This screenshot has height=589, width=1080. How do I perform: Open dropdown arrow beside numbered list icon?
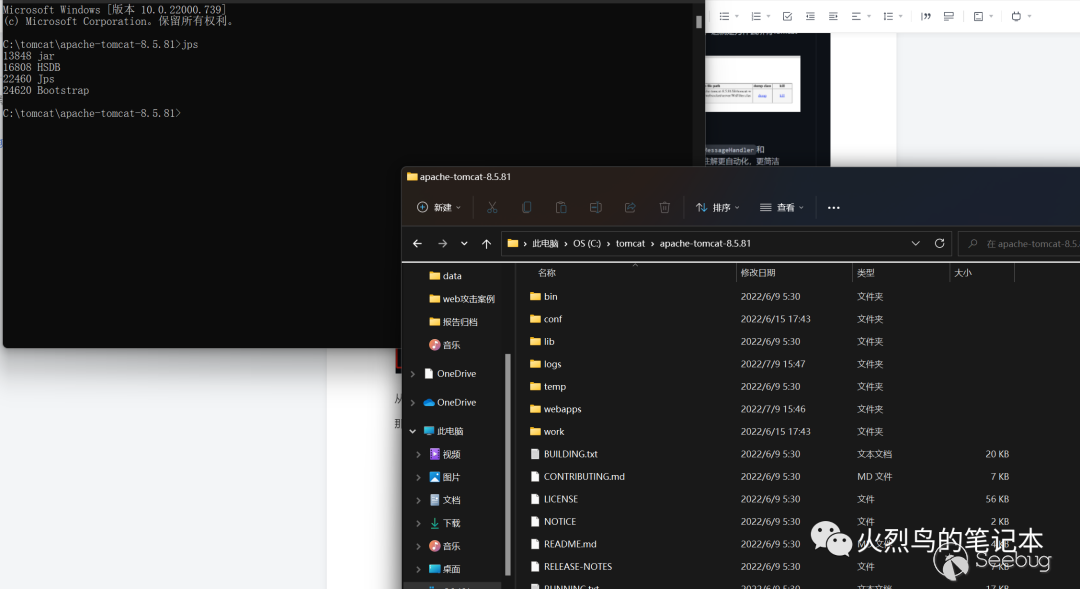(x=768, y=17)
